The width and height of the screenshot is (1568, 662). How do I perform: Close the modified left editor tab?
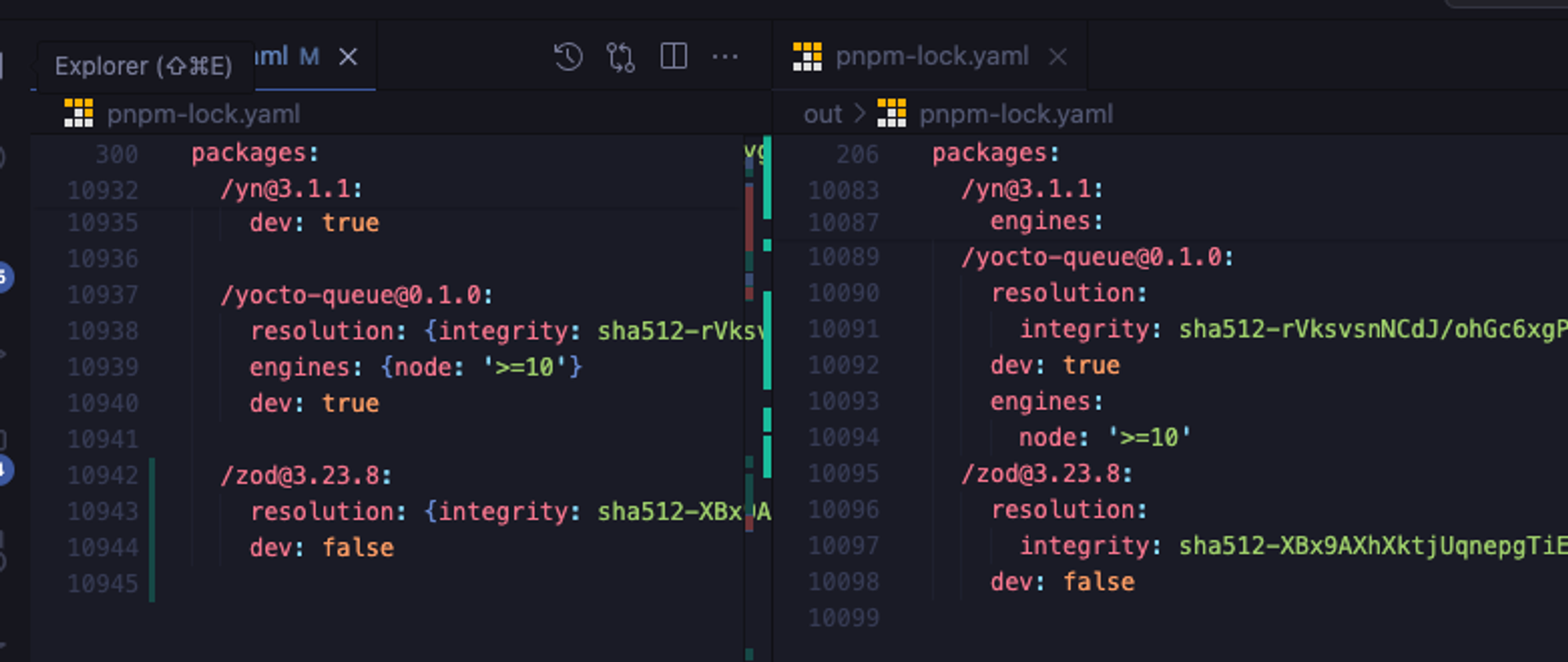click(348, 56)
